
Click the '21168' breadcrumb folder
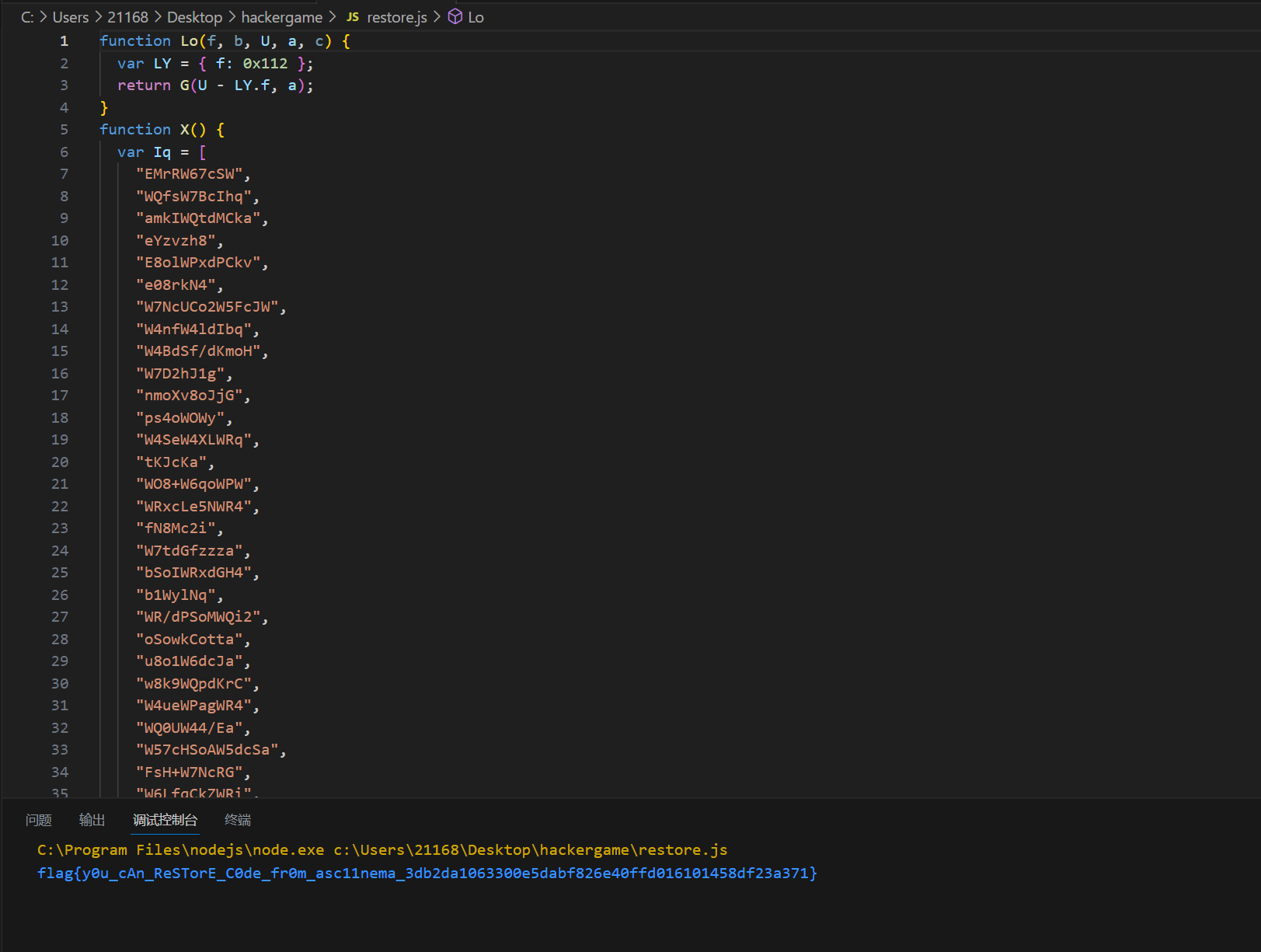click(127, 17)
